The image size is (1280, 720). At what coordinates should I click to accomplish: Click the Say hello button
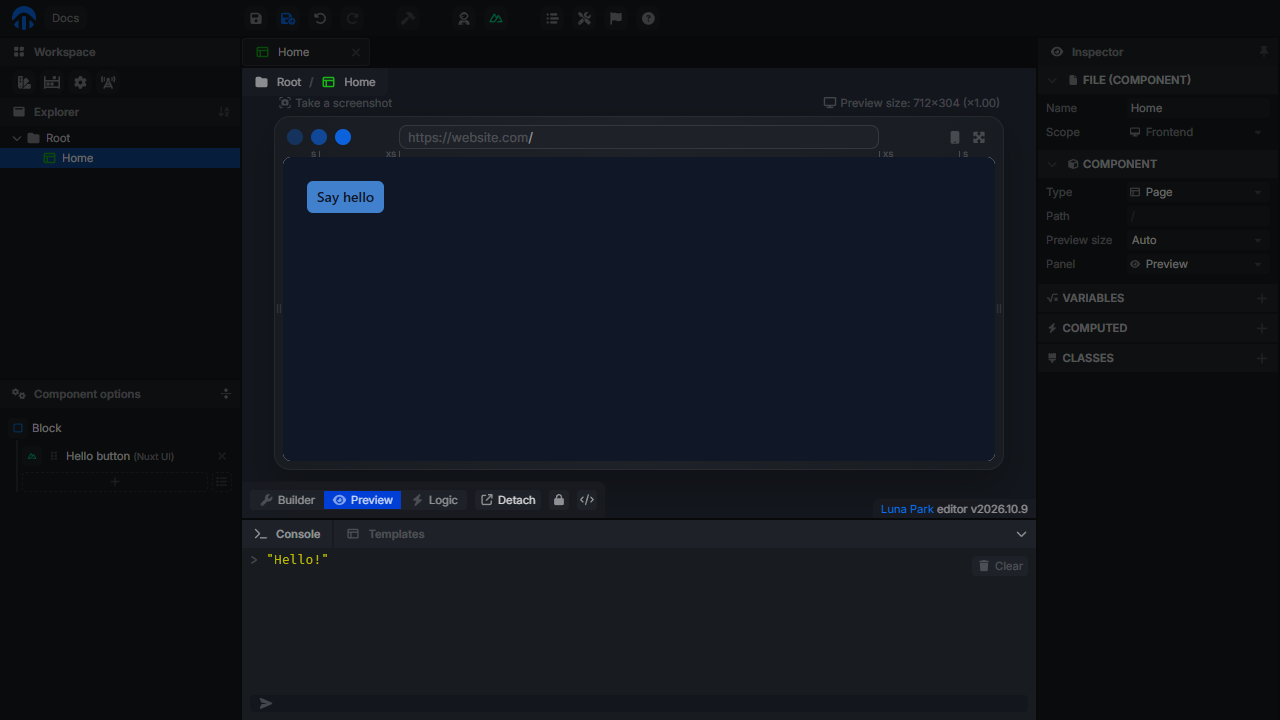[345, 197]
